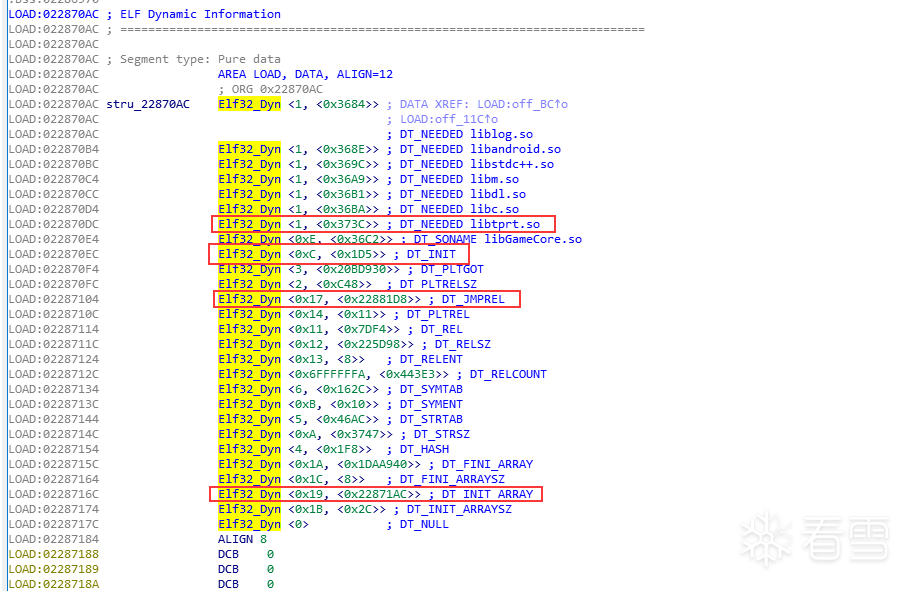The width and height of the screenshot is (911, 591).
Task: Click the value <0x6FFFFFFA, <0x443E3>>
Action: (x=368, y=374)
